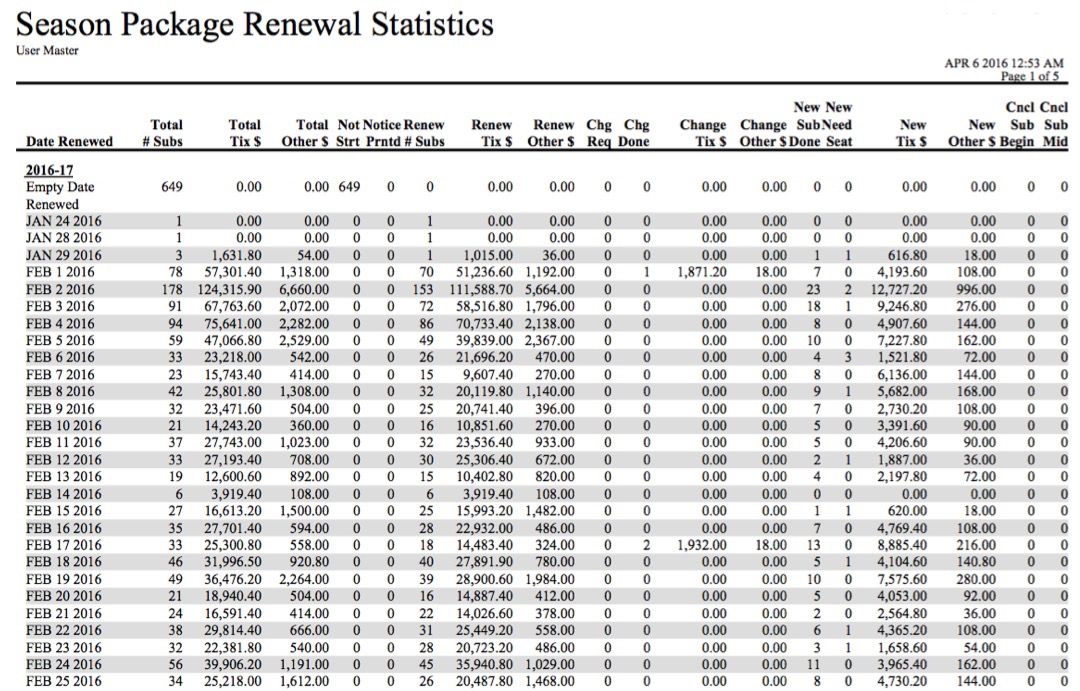Viewport: 1080px width, 691px height.
Task: Click the 'User Master' subtitle
Action: click(x=47, y=50)
